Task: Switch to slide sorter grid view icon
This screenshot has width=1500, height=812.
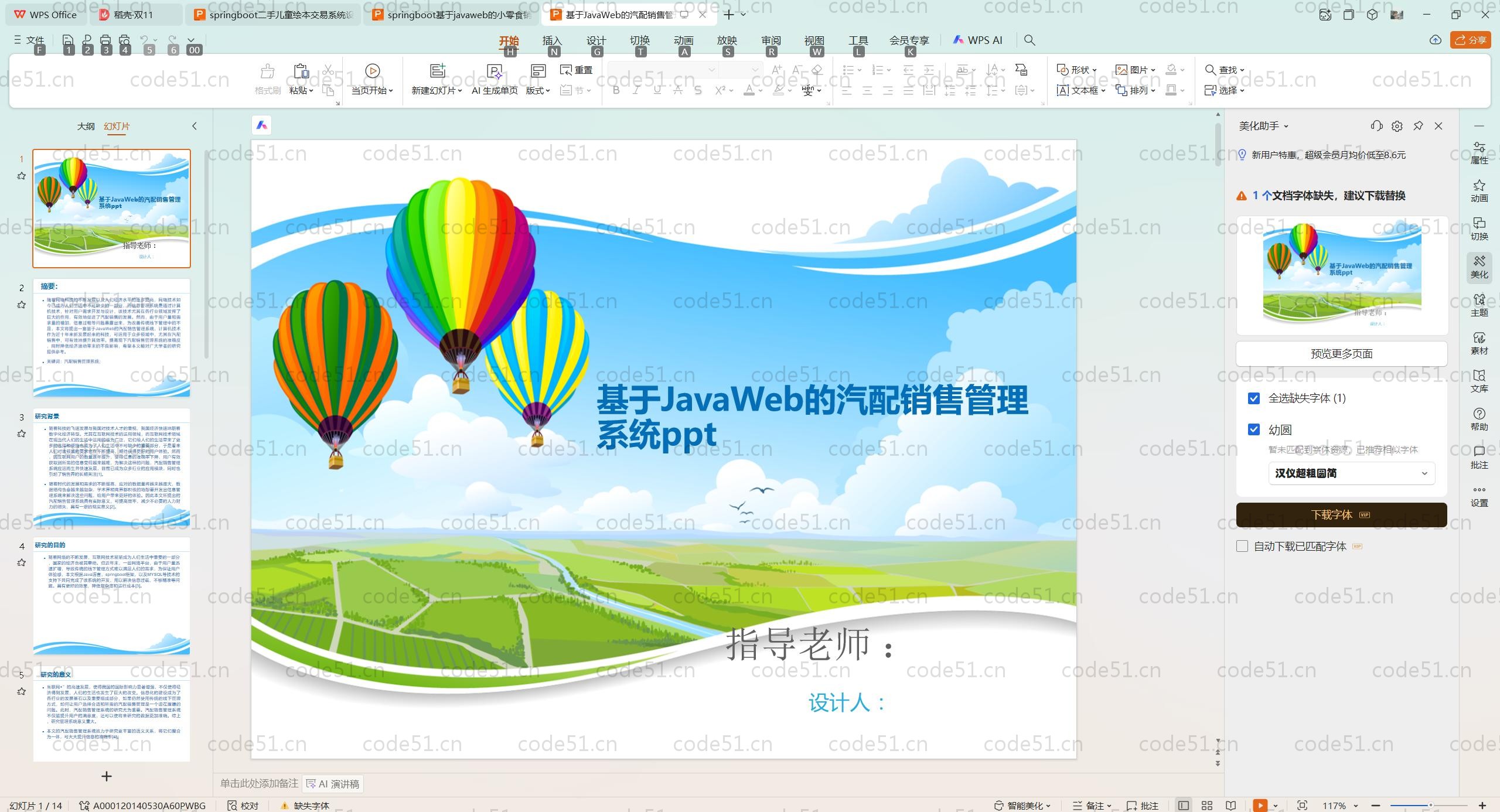Action: pos(1207,806)
